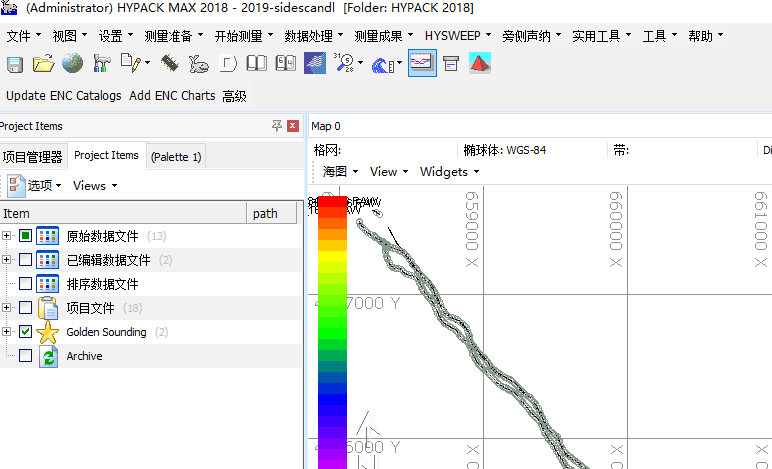This screenshot has width=772, height=469.
Task: Click the rabbit-shaped survey toolbar icon
Action: tap(198, 64)
